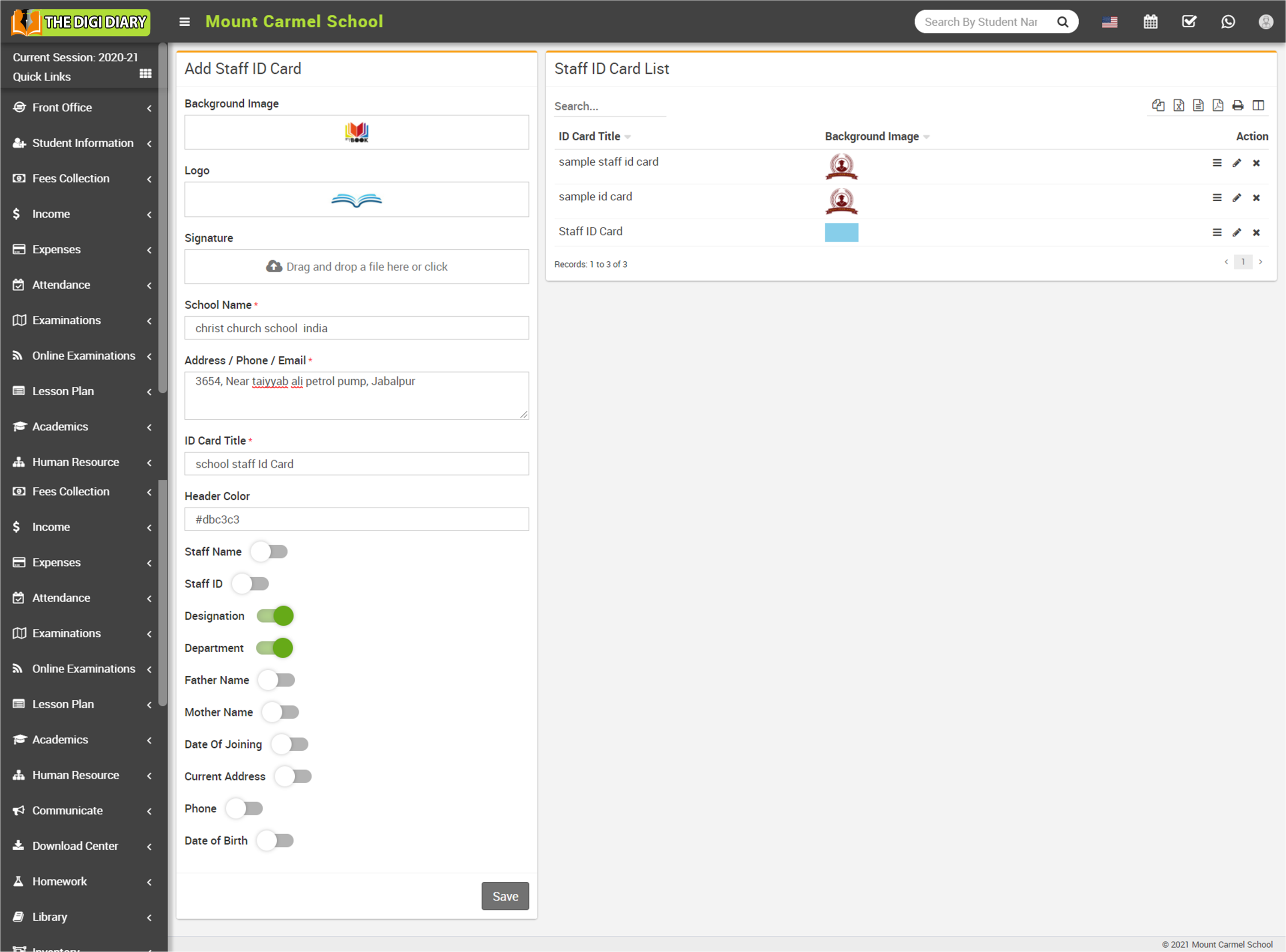Enable the Staff Name toggle
The height and width of the screenshot is (952, 1286).
tap(269, 552)
